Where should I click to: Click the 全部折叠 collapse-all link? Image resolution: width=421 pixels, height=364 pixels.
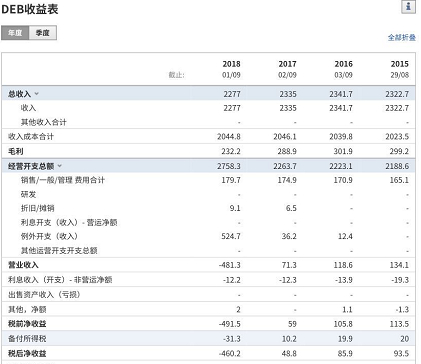tap(402, 37)
